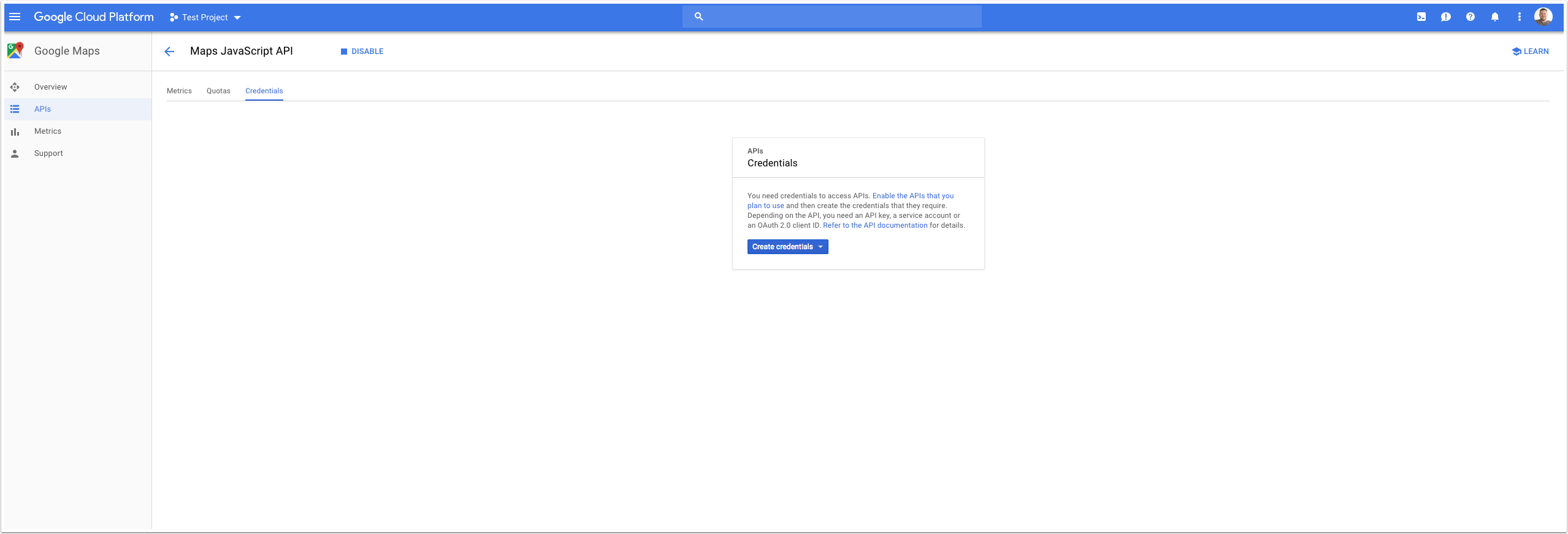Click the Google Cloud Platform logo text
This screenshot has width=1568, height=534.
94,17
